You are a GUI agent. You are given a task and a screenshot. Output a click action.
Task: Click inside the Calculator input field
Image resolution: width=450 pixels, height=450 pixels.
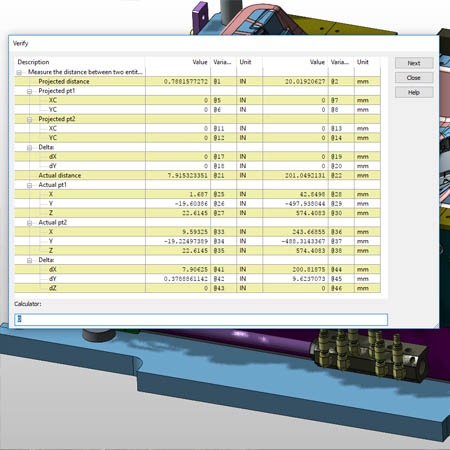click(x=201, y=319)
